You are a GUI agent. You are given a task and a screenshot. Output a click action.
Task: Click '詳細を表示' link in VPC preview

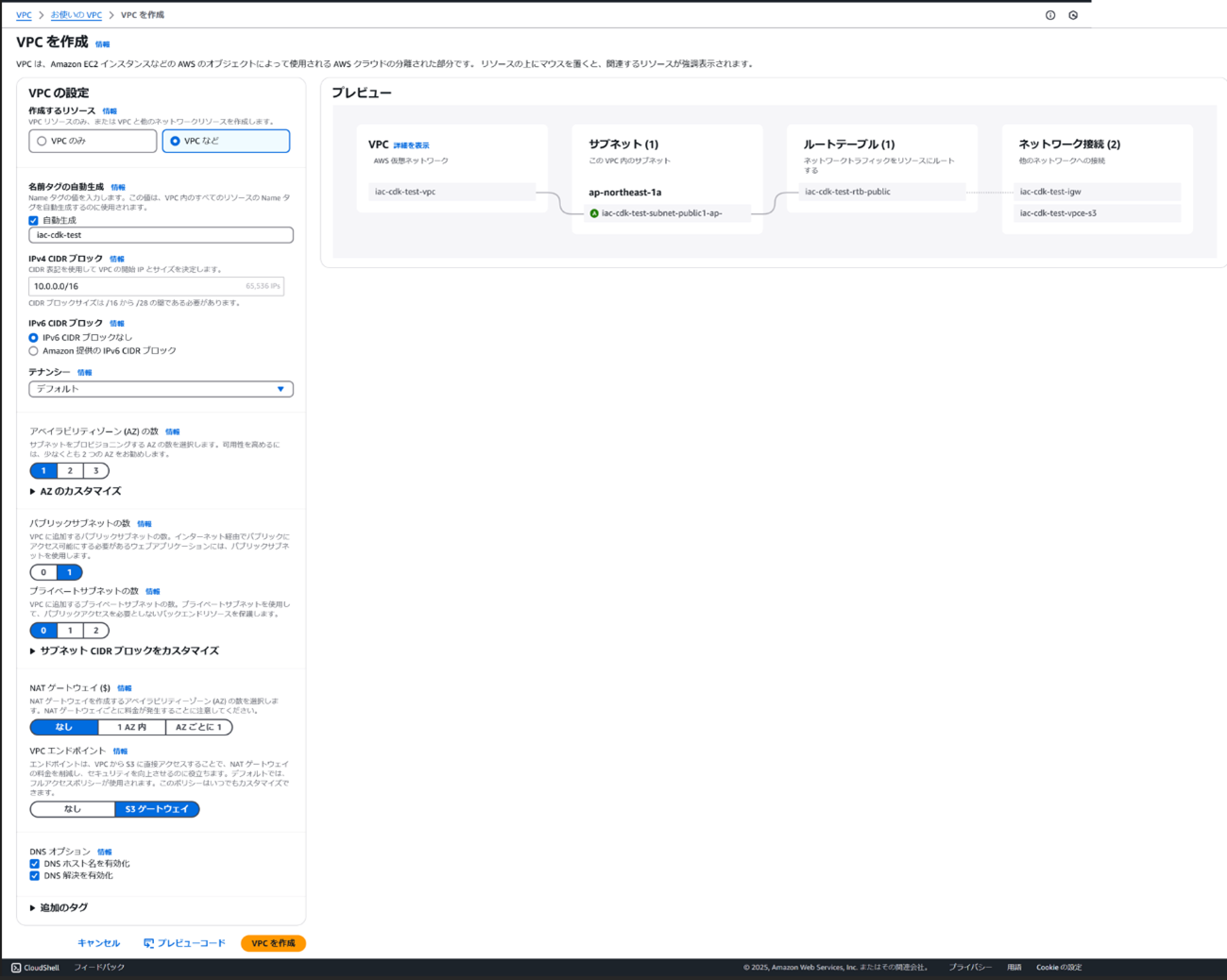[411, 145]
